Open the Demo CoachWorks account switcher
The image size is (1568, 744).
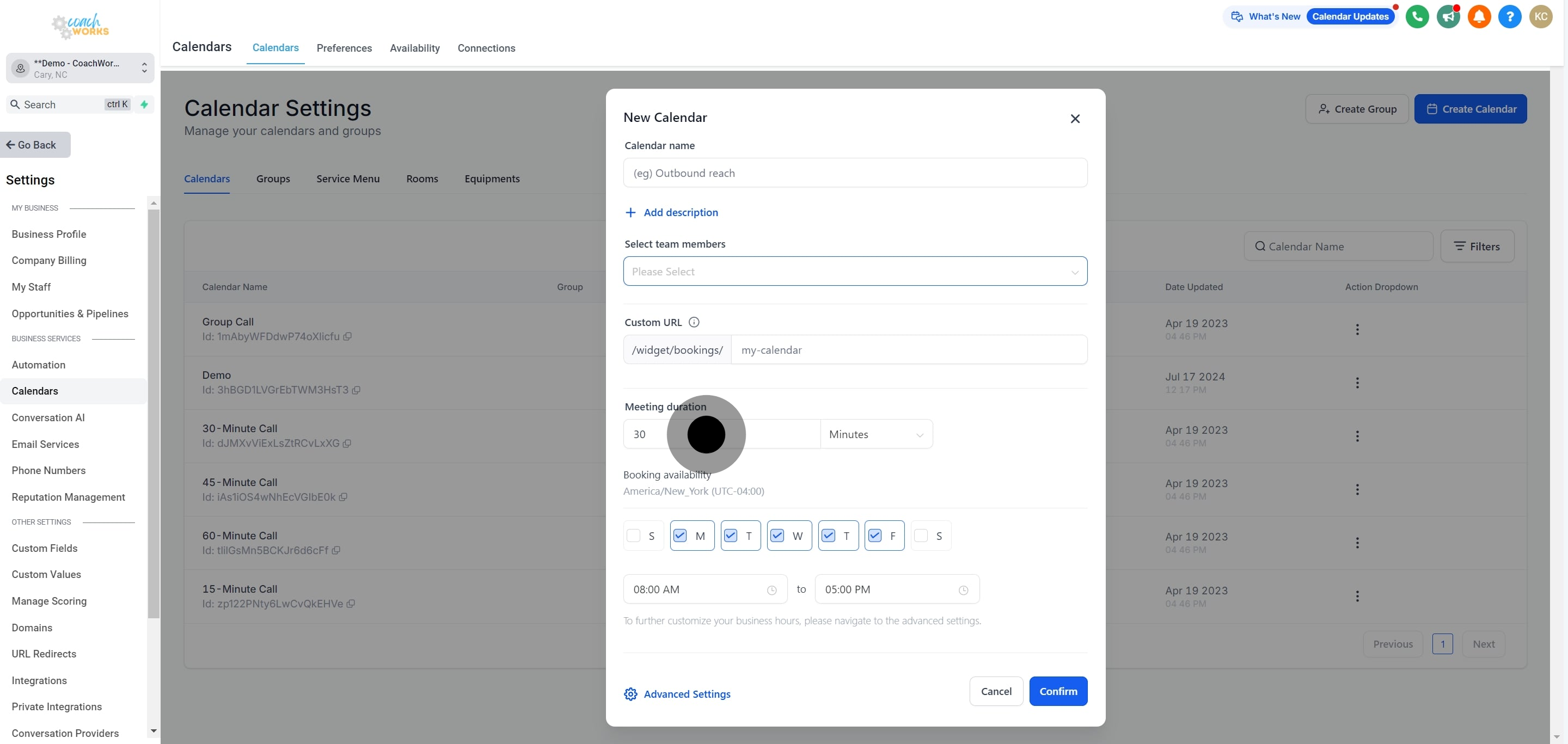point(79,68)
